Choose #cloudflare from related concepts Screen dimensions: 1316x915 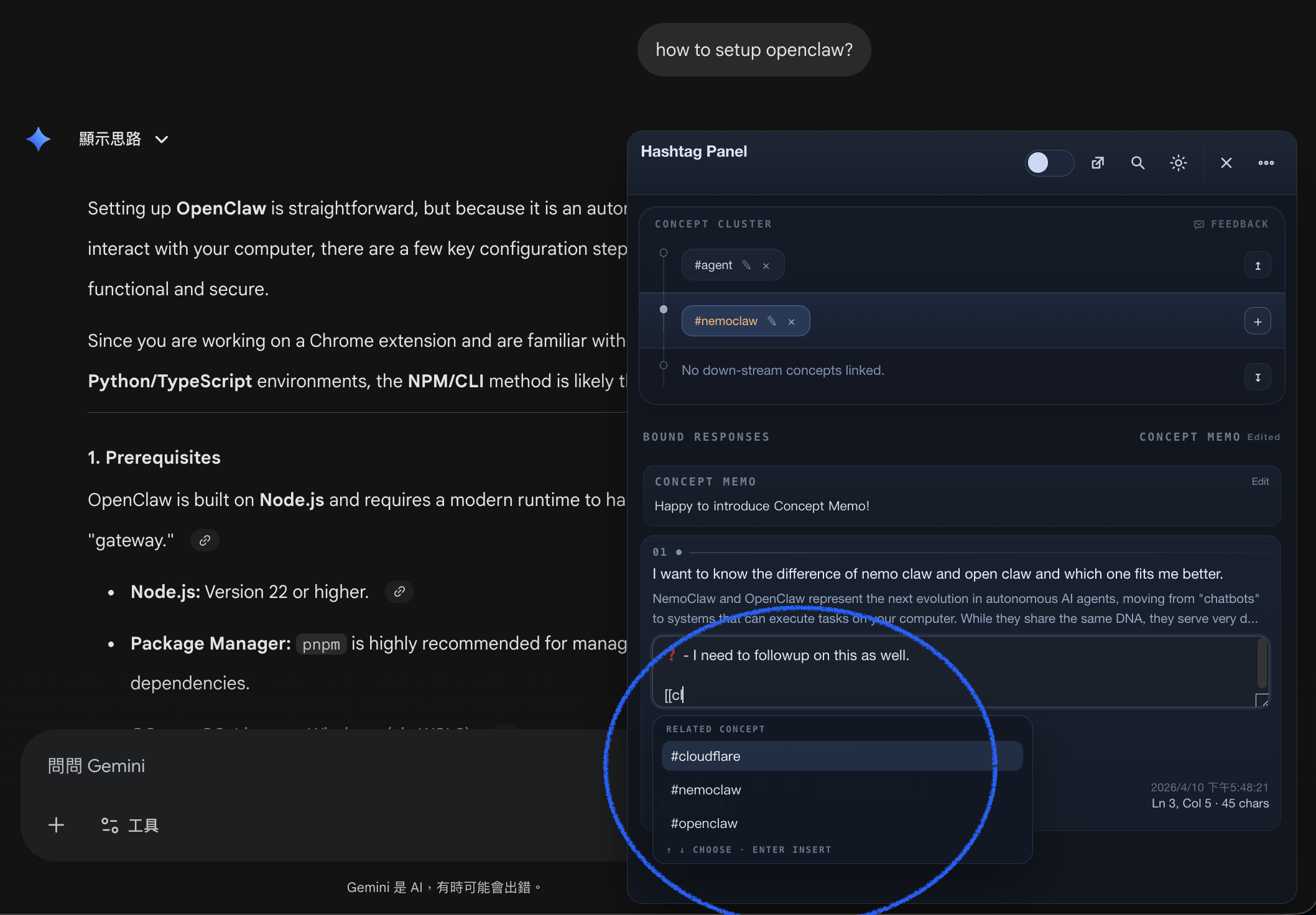(842, 756)
